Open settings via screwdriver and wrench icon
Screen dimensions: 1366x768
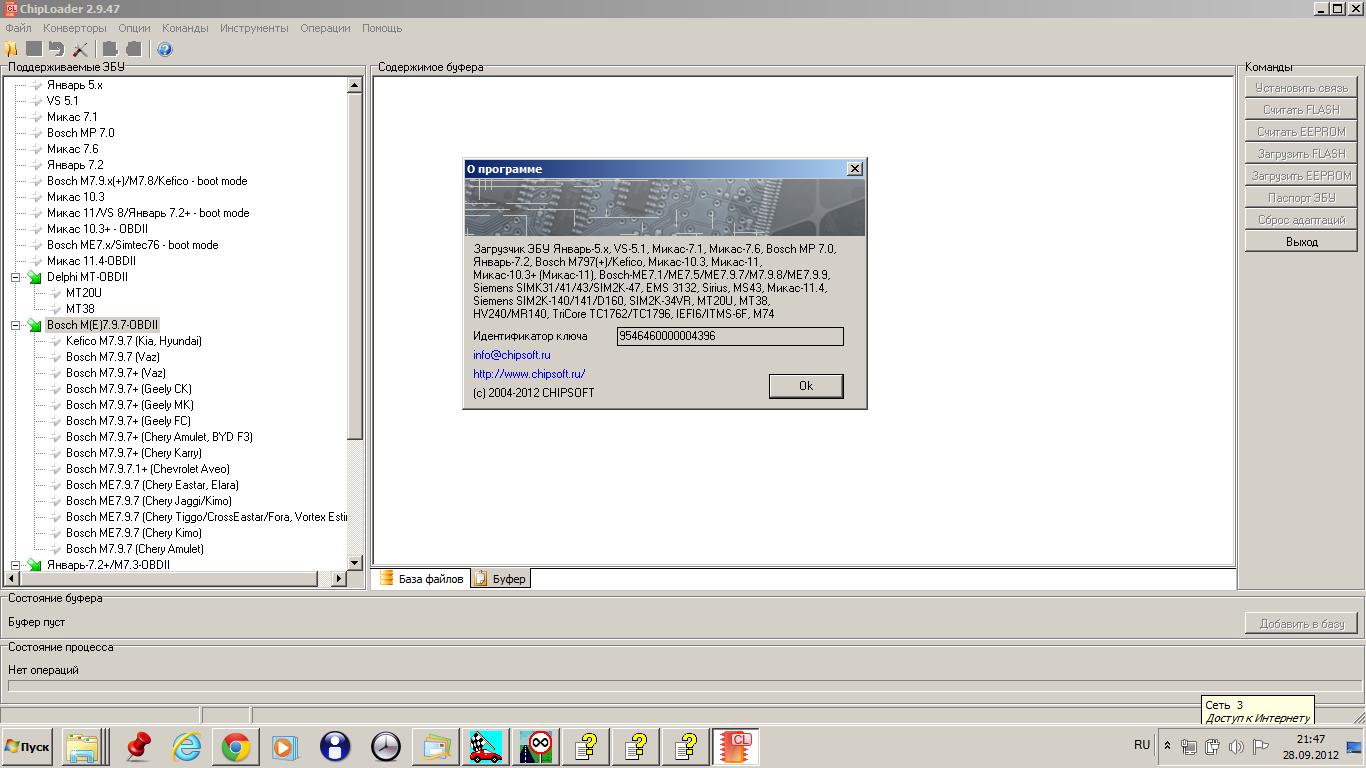point(81,49)
